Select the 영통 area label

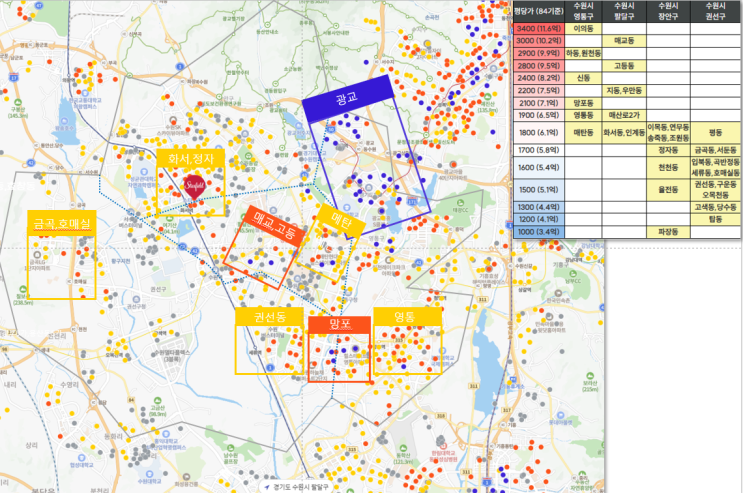click(408, 317)
